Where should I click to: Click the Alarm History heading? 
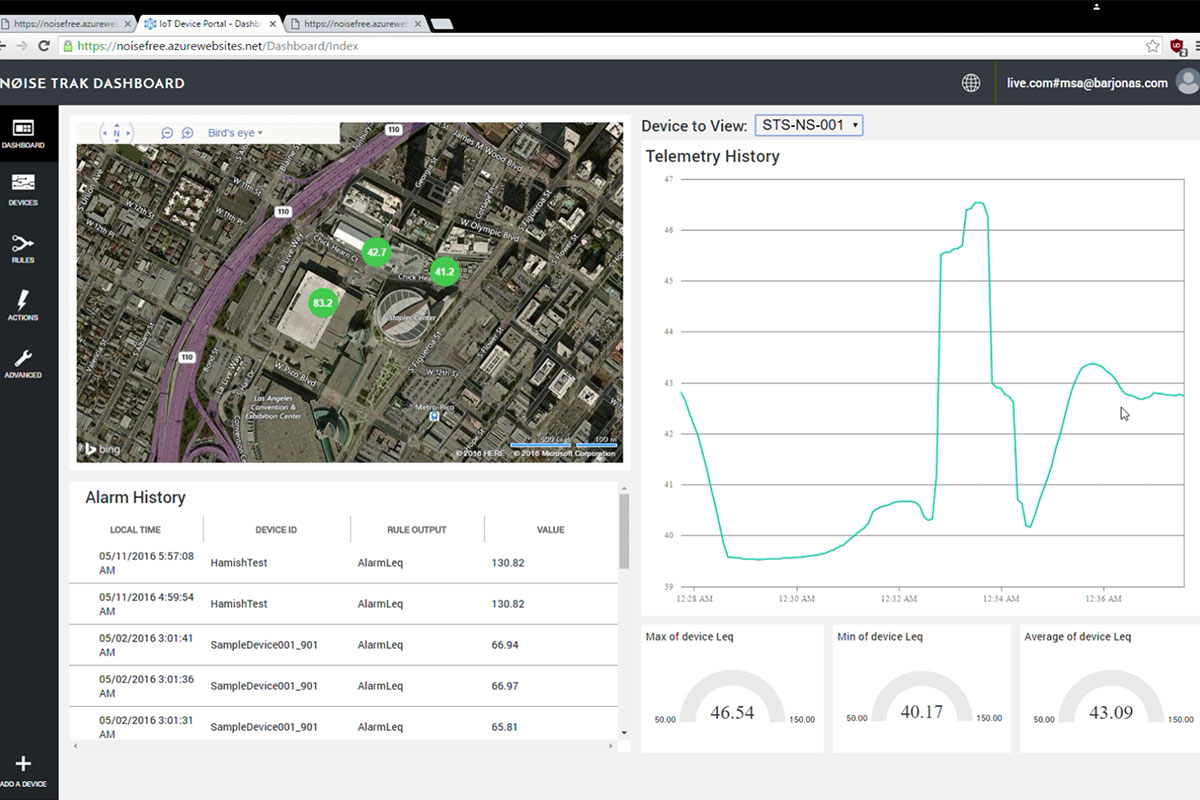click(135, 497)
